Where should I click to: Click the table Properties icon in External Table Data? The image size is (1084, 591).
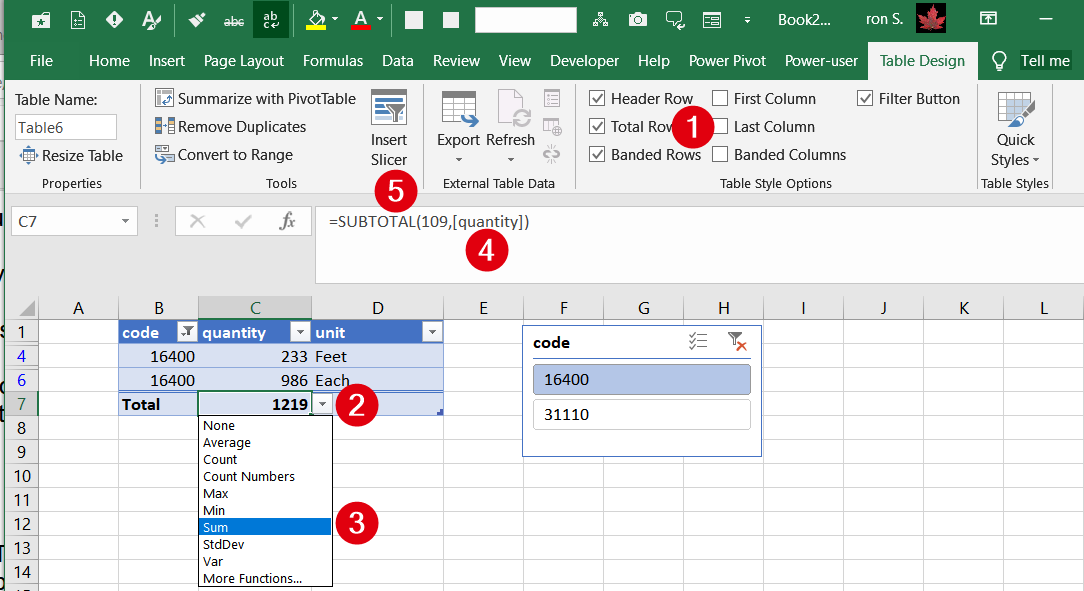[552, 98]
